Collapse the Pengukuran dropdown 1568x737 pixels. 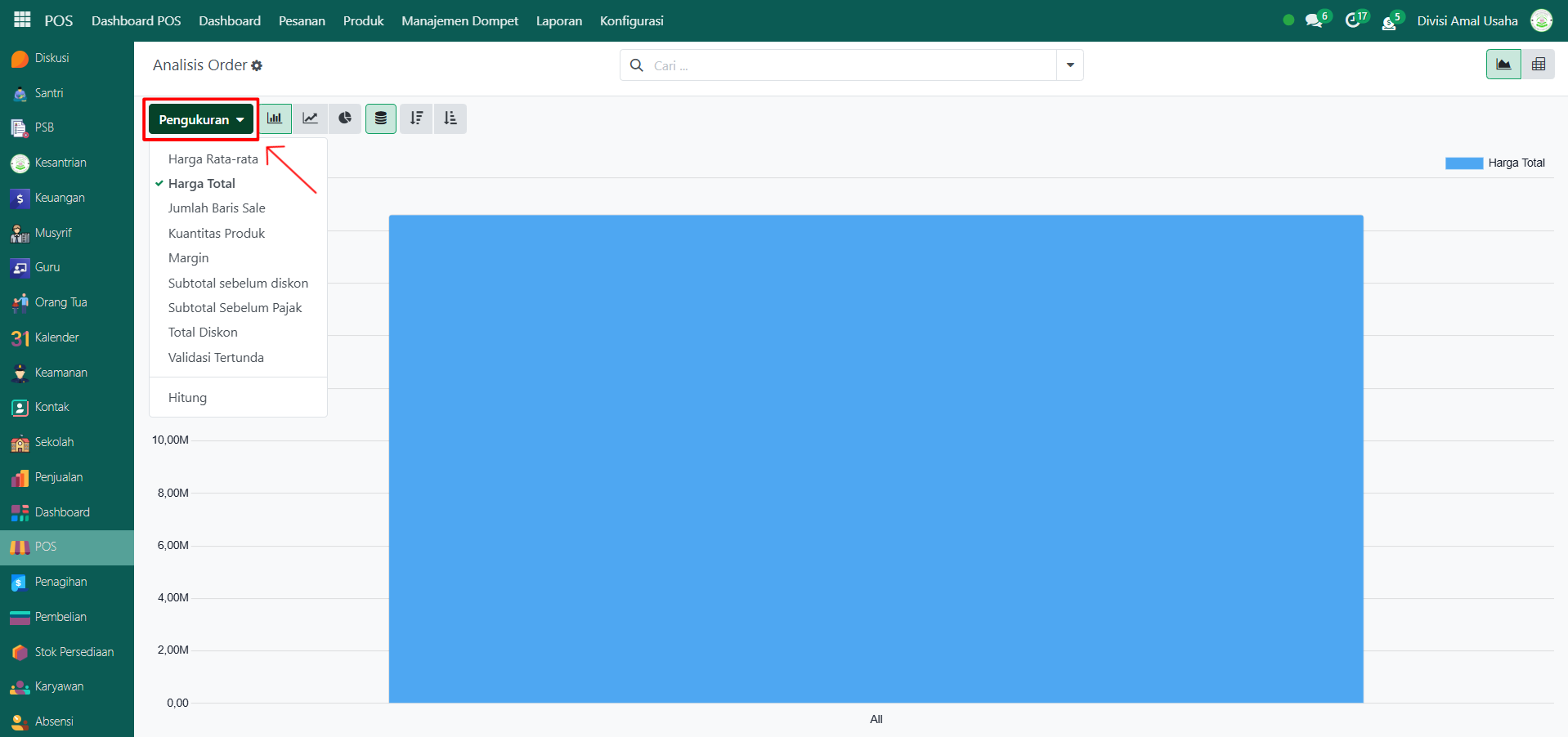201,119
